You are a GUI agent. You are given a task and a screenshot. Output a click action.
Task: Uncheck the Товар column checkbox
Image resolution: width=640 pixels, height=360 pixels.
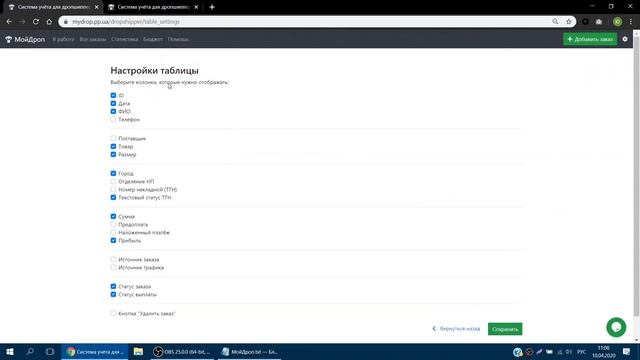point(113,146)
